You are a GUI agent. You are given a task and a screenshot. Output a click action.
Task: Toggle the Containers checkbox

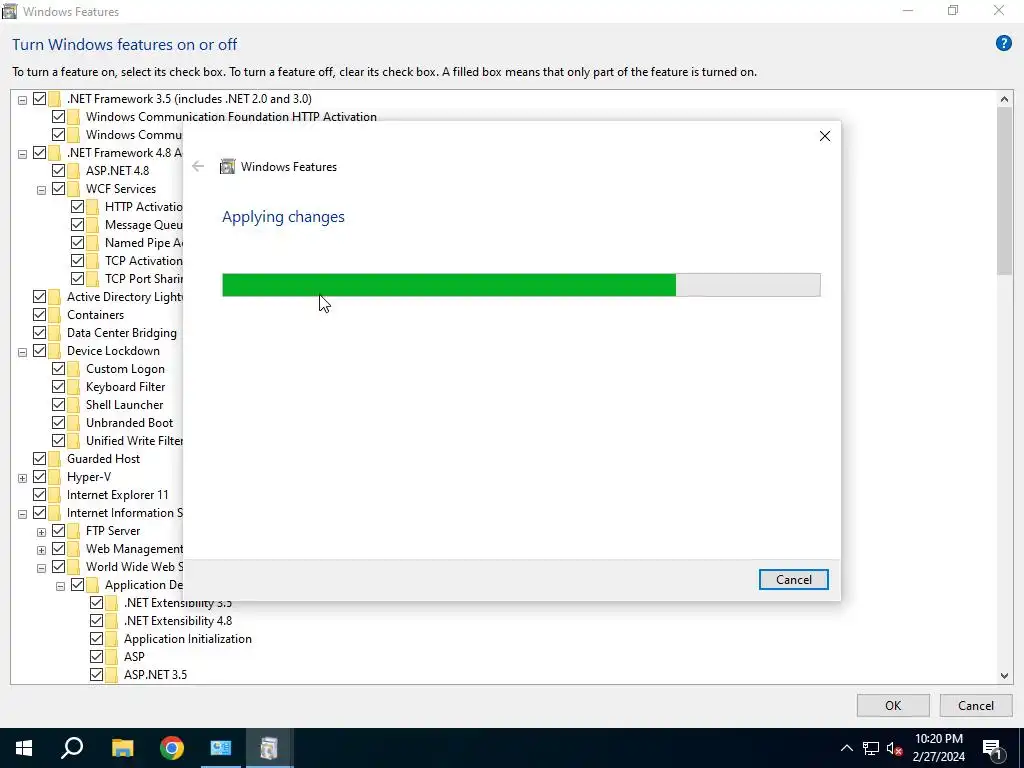point(39,315)
